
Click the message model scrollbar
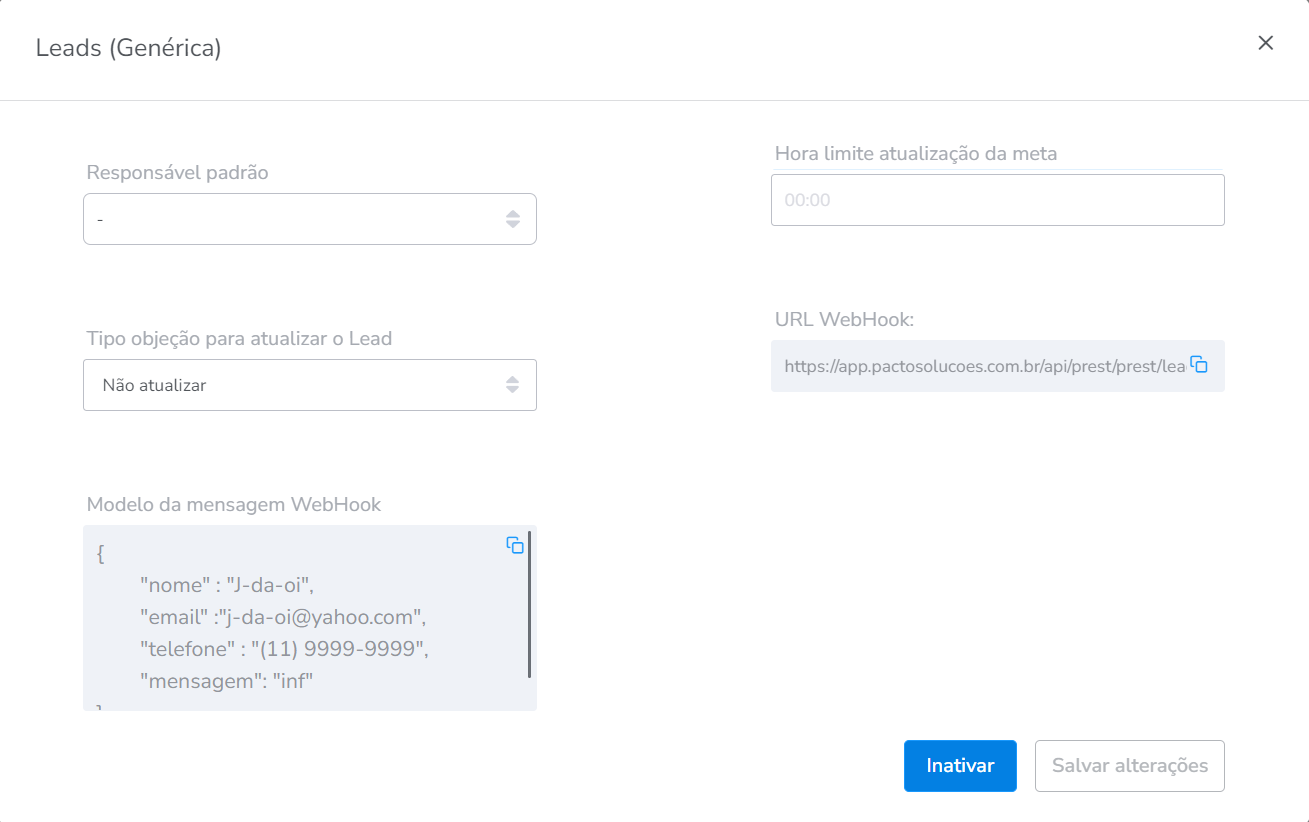click(529, 605)
